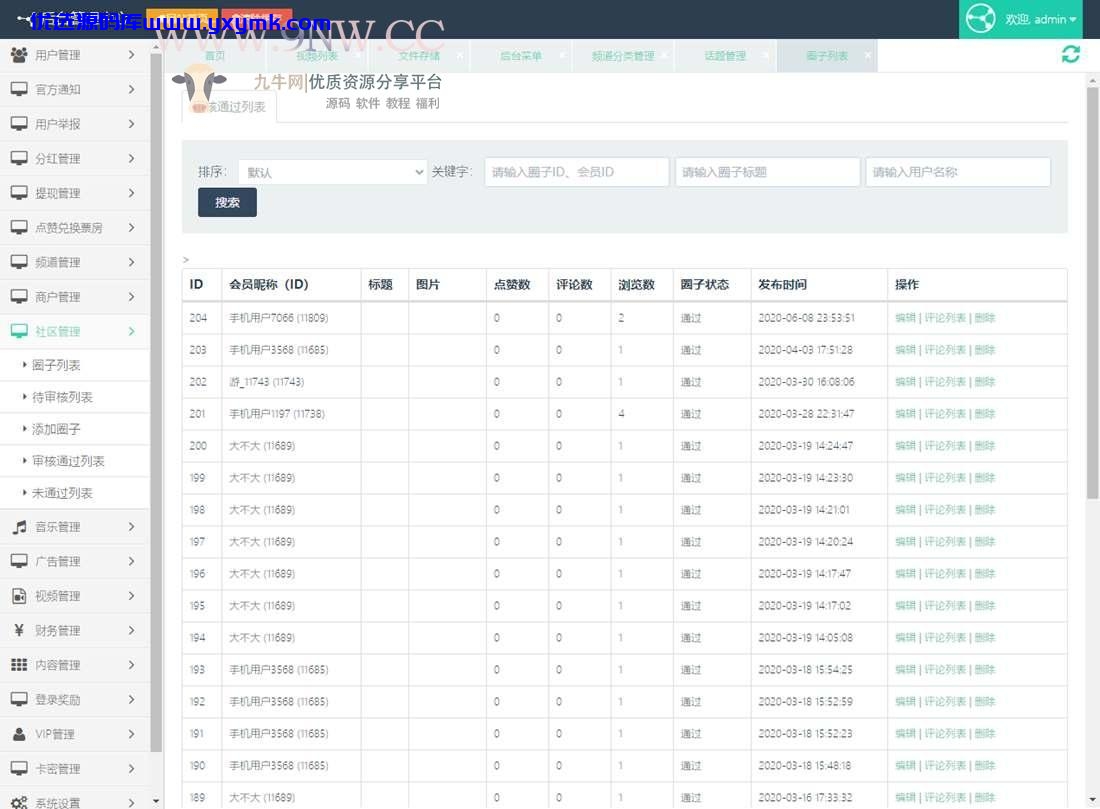The height and width of the screenshot is (809, 1100).
Task: Open 审核通过列表 in the sidebar submenu
Action: click(x=68, y=461)
